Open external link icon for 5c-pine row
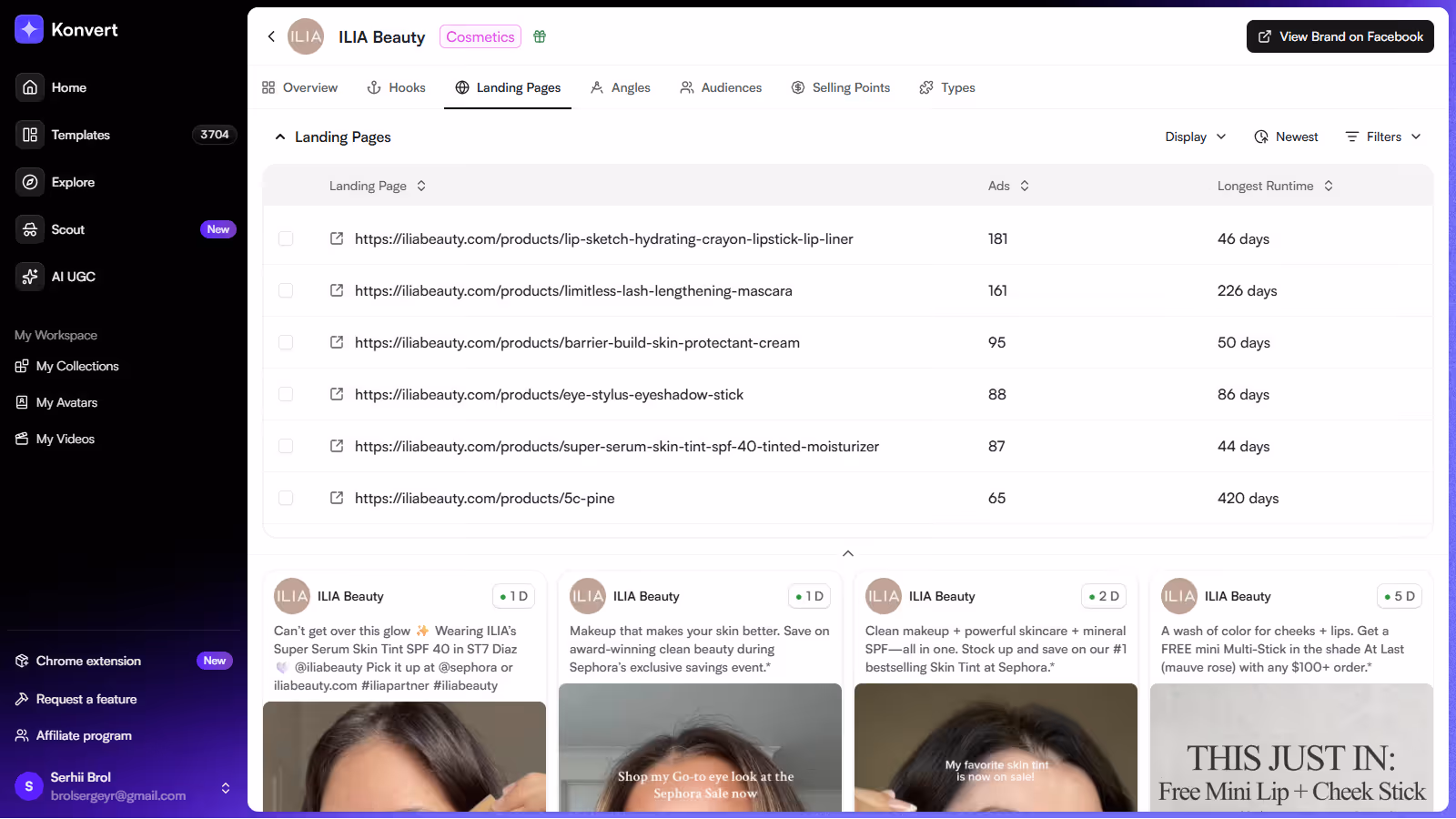Viewport: 1456px width, 819px height. pyautogui.click(x=337, y=498)
